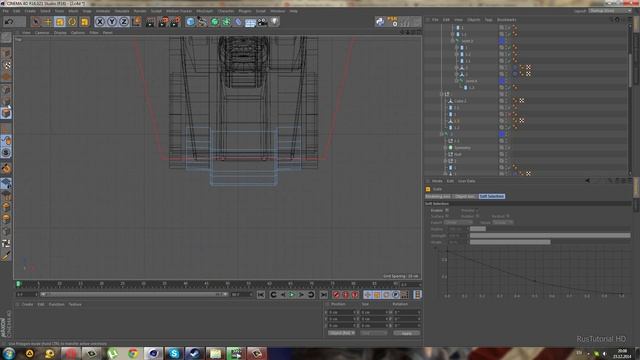640x360 pixels.
Task: Open the Falloff dropdown
Action: pos(458,222)
